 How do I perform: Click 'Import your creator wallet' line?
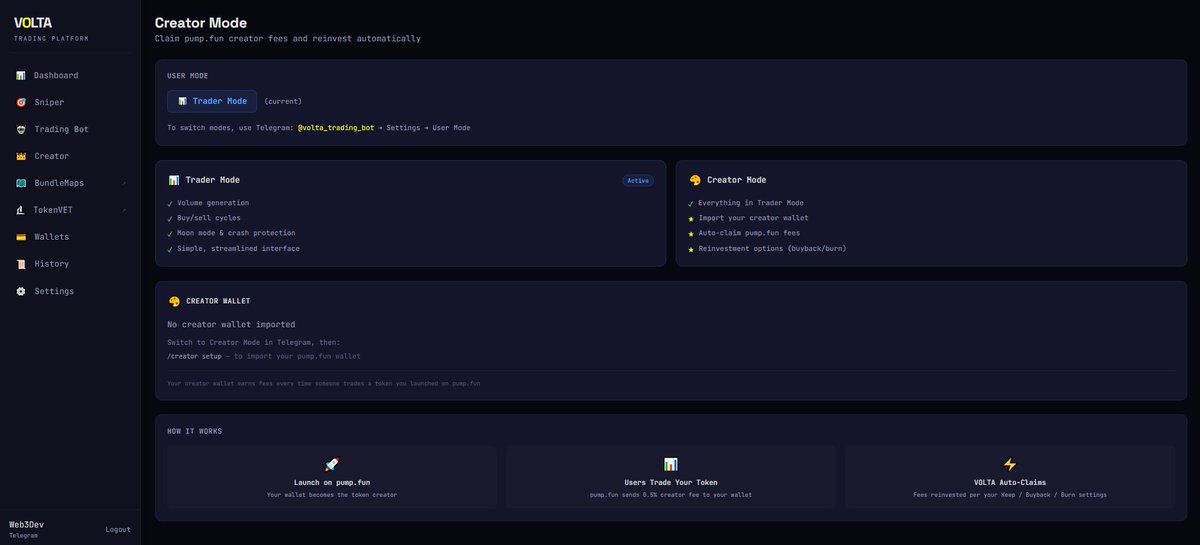(754, 218)
